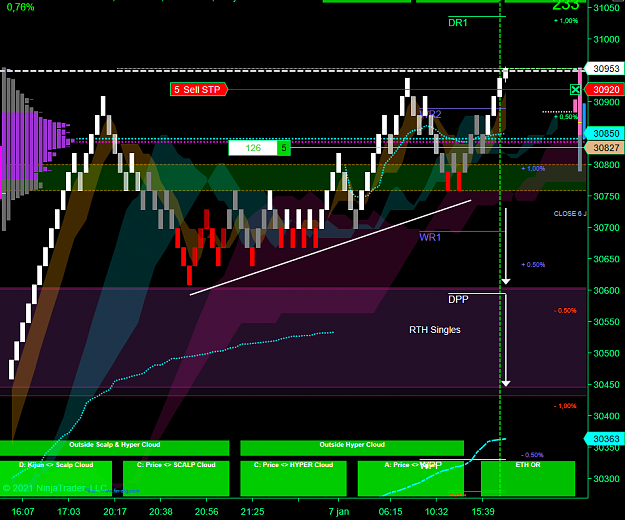Click the green quantity box showing 5
625x520 pixels.
(x=284, y=148)
